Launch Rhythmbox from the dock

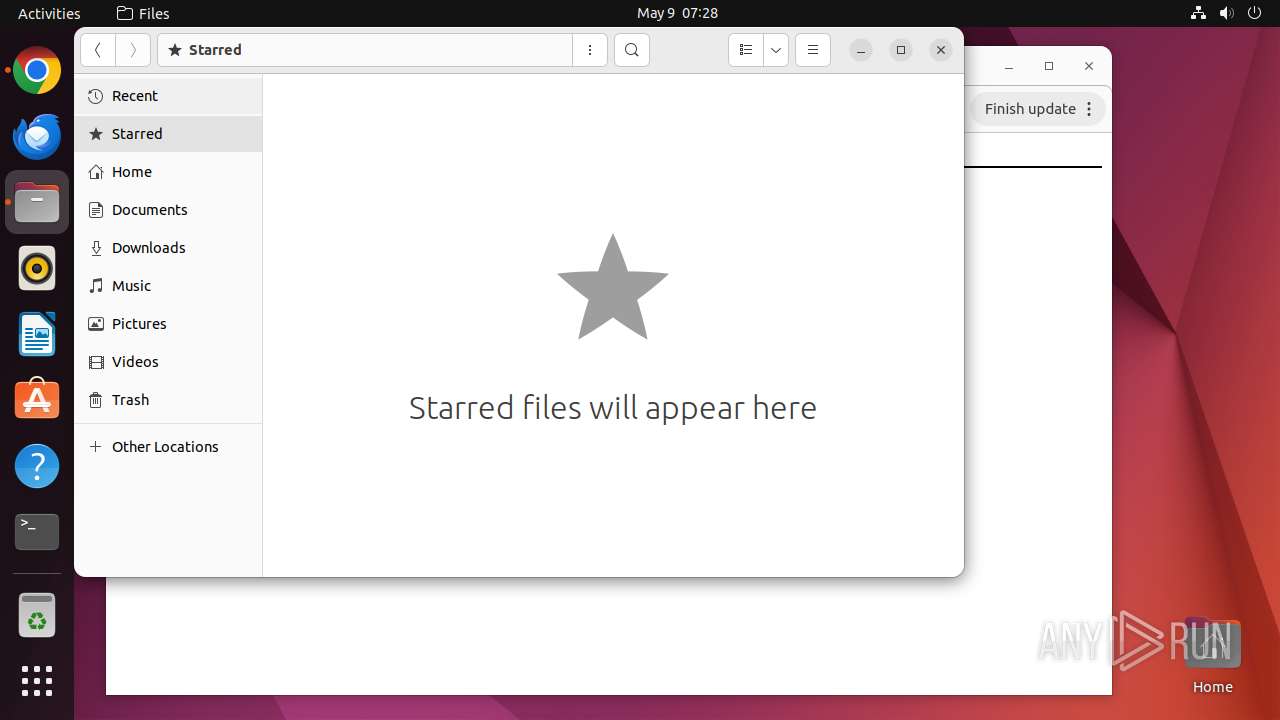click(37, 269)
